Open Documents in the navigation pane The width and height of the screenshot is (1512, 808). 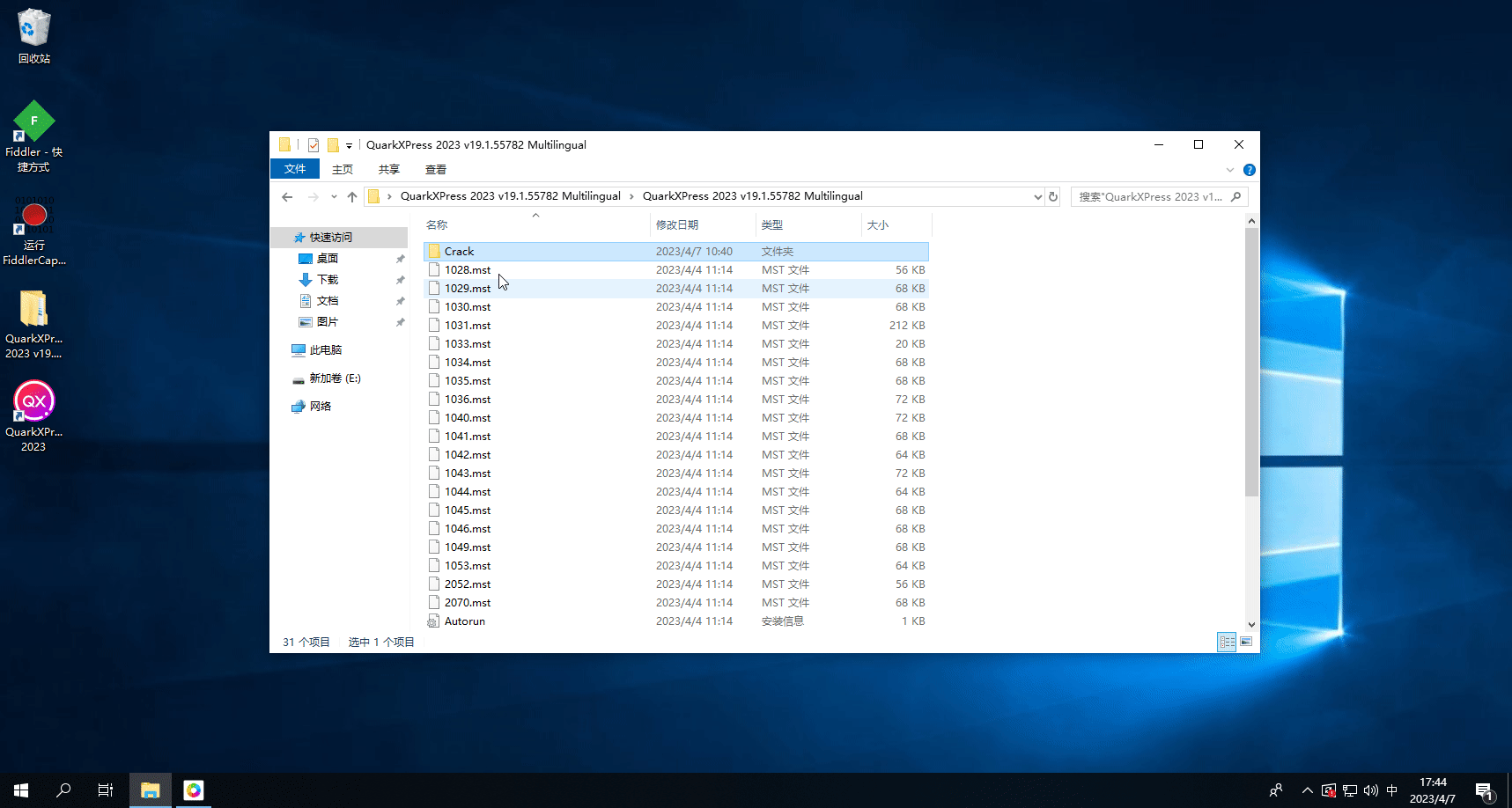pyautogui.click(x=328, y=301)
